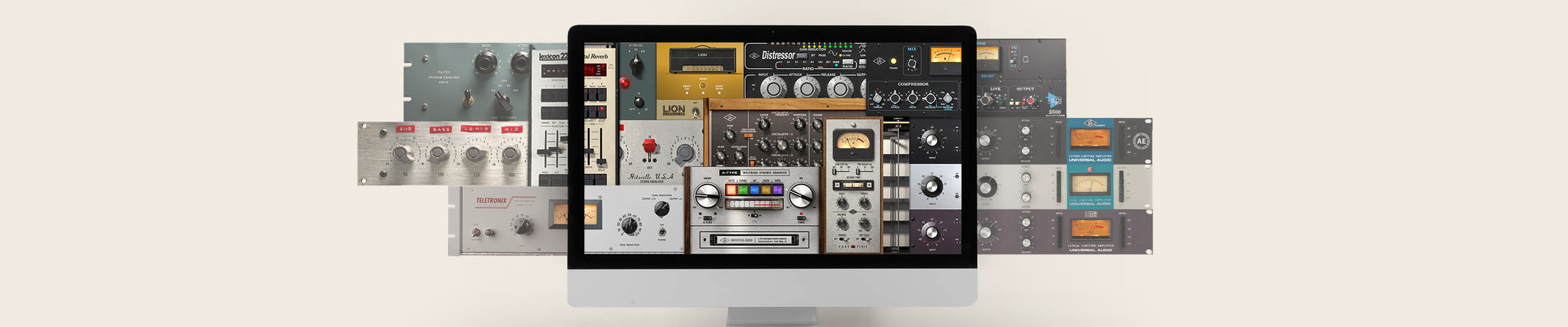This screenshot has width=1568, height=327.
Task: Toggle the yellow Power lamp on compressor
Action: click(893, 60)
